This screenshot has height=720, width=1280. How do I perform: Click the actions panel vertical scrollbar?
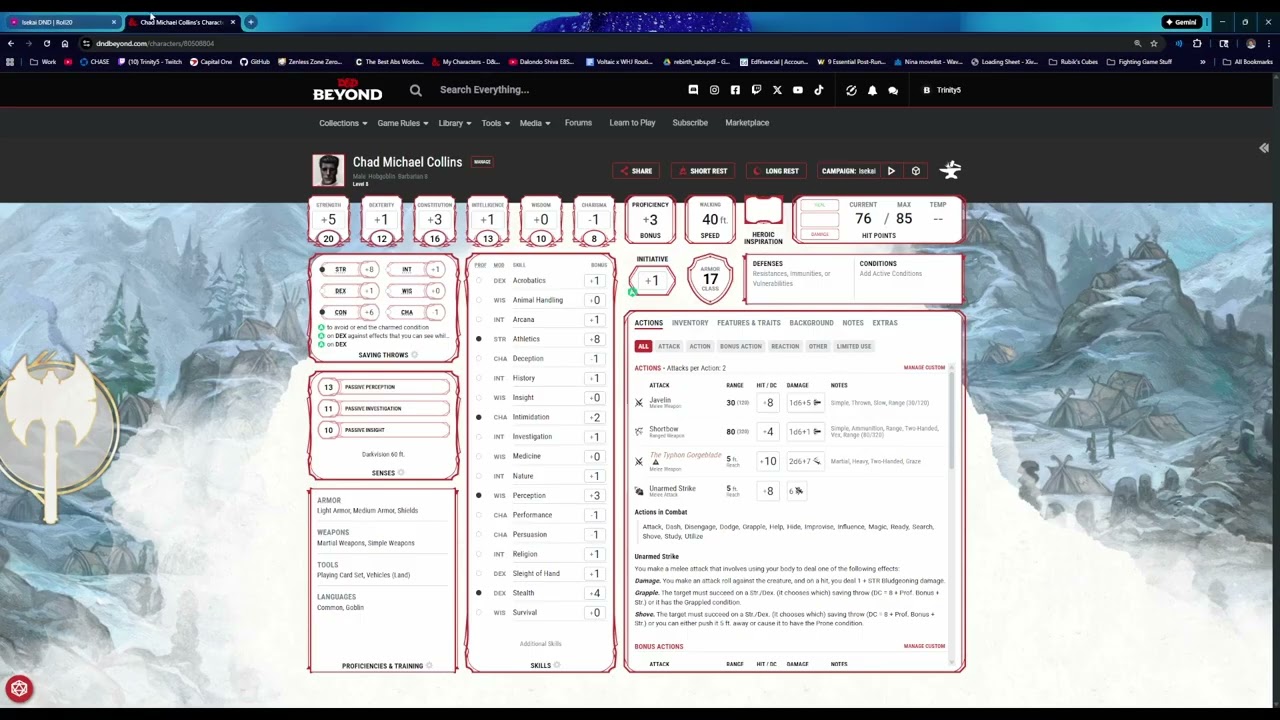click(951, 420)
